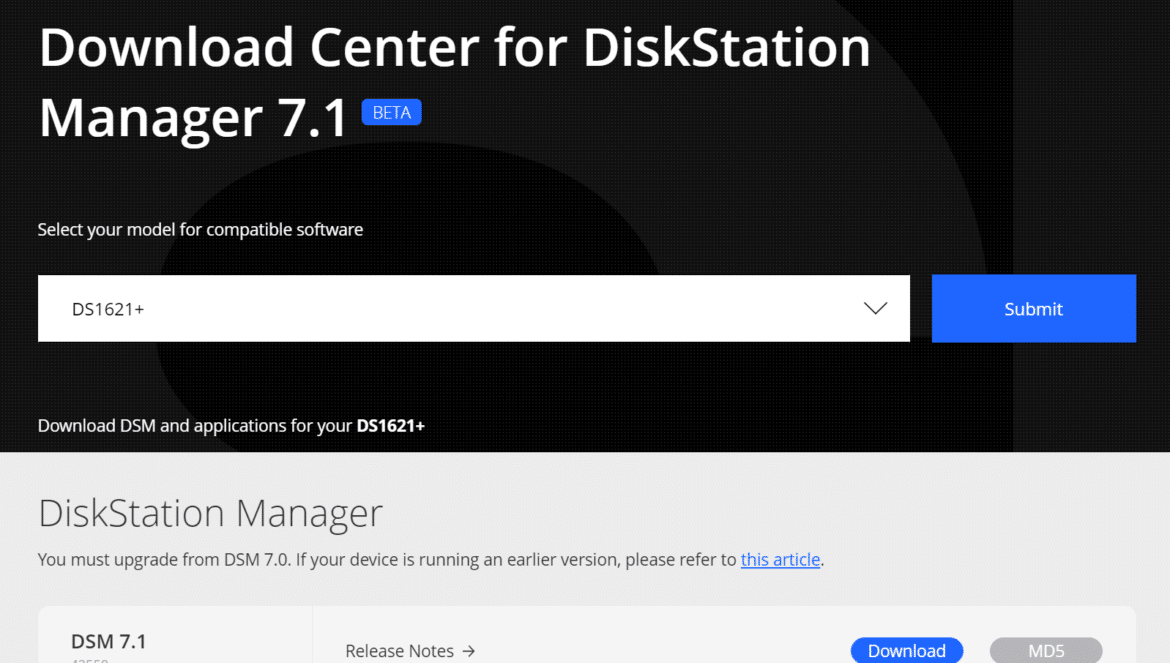Open the 'this article' link

[780, 559]
